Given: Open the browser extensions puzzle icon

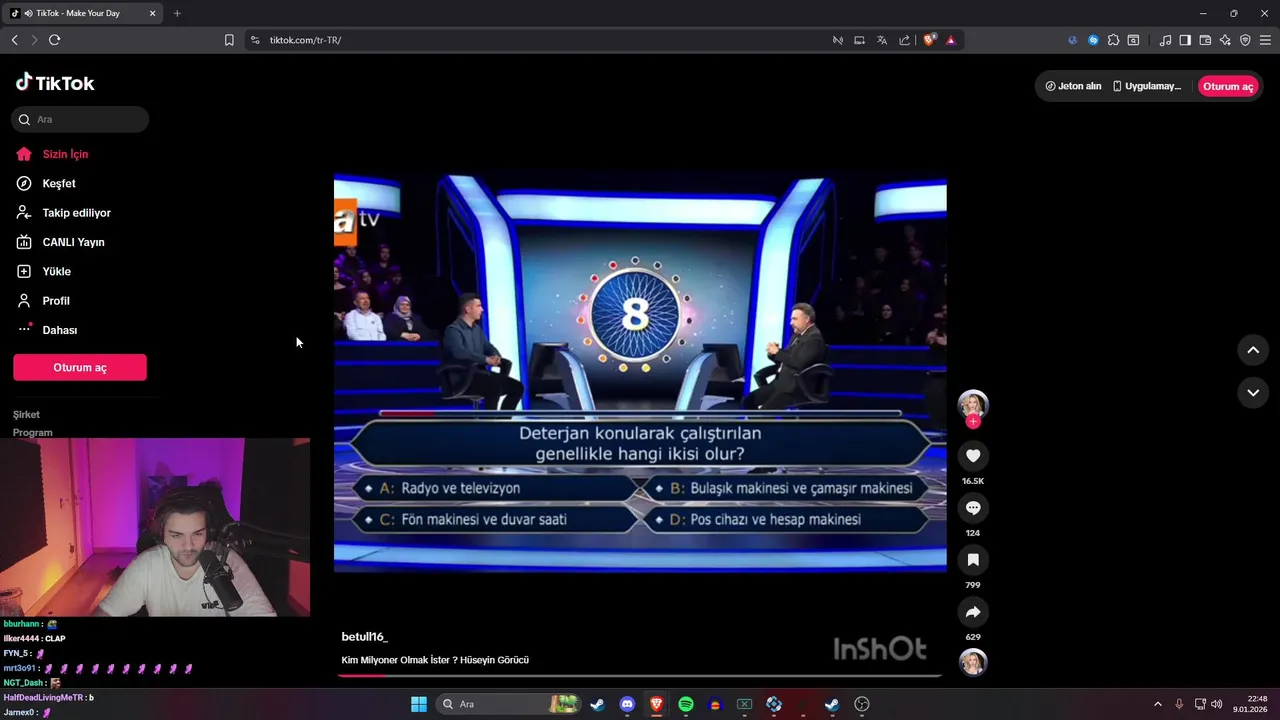Looking at the screenshot, I should click(x=1113, y=40).
